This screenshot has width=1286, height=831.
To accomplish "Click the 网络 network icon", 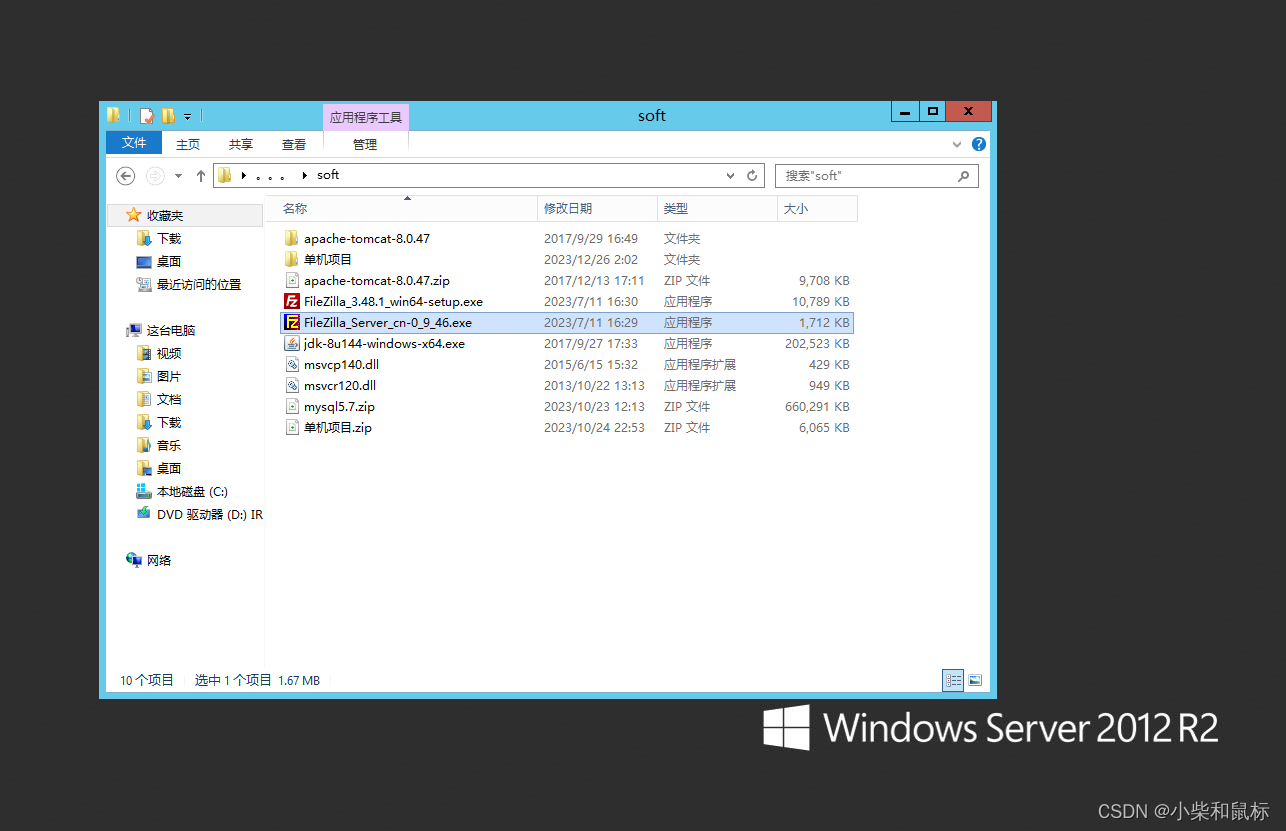I will pos(134,560).
